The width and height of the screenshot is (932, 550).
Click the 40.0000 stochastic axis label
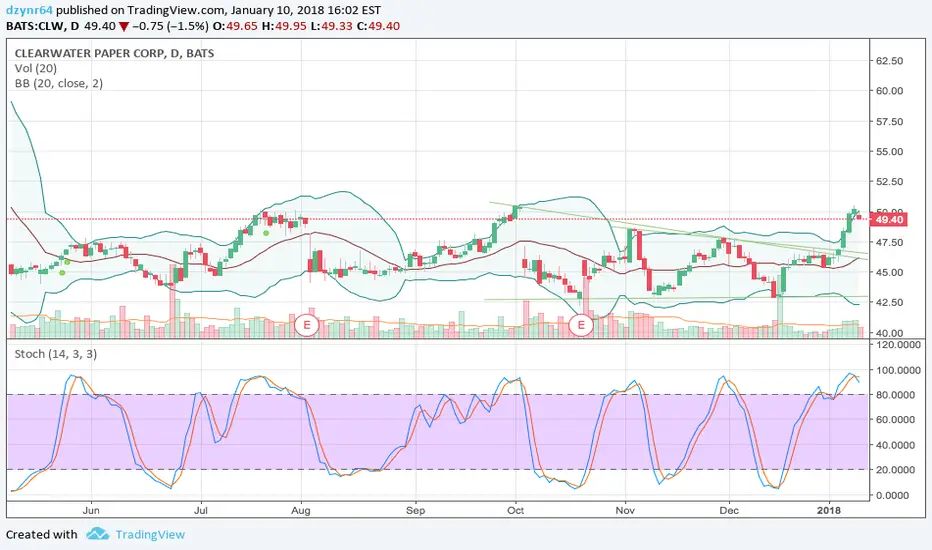(x=895, y=445)
